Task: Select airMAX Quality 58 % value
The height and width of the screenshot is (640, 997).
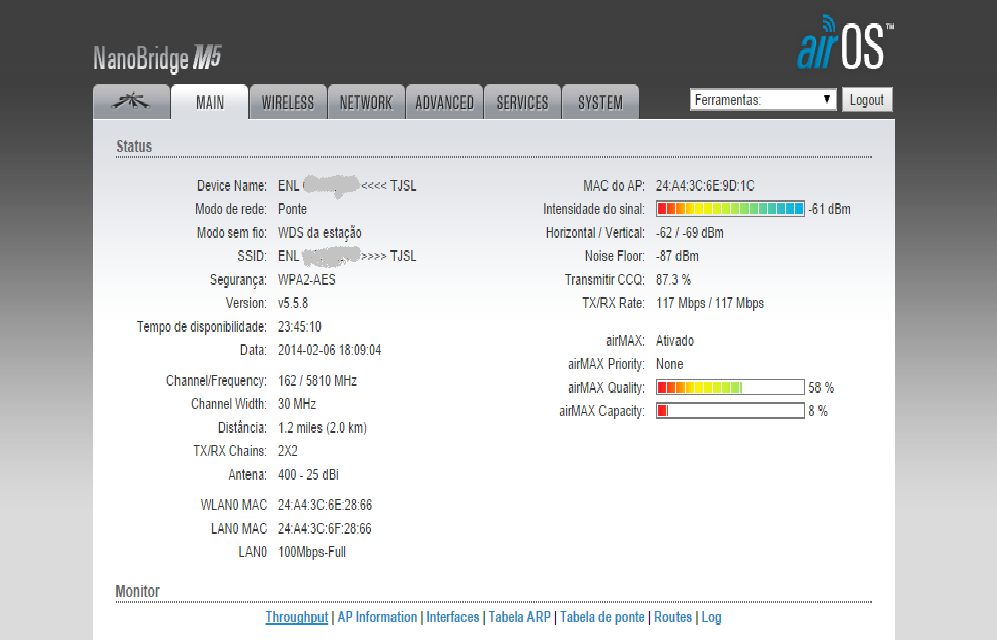Action: click(821, 388)
